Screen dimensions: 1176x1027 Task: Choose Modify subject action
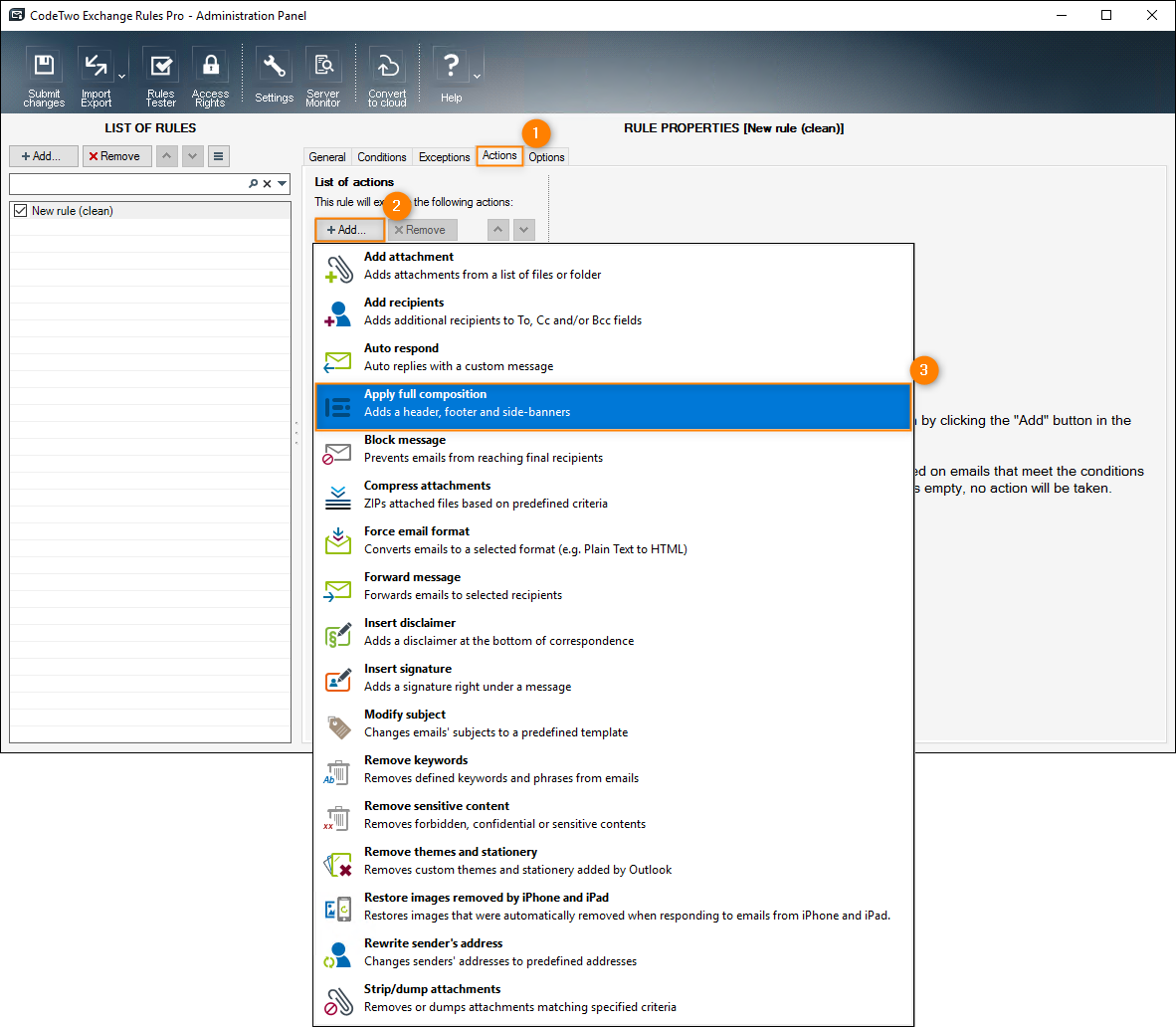pos(613,723)
